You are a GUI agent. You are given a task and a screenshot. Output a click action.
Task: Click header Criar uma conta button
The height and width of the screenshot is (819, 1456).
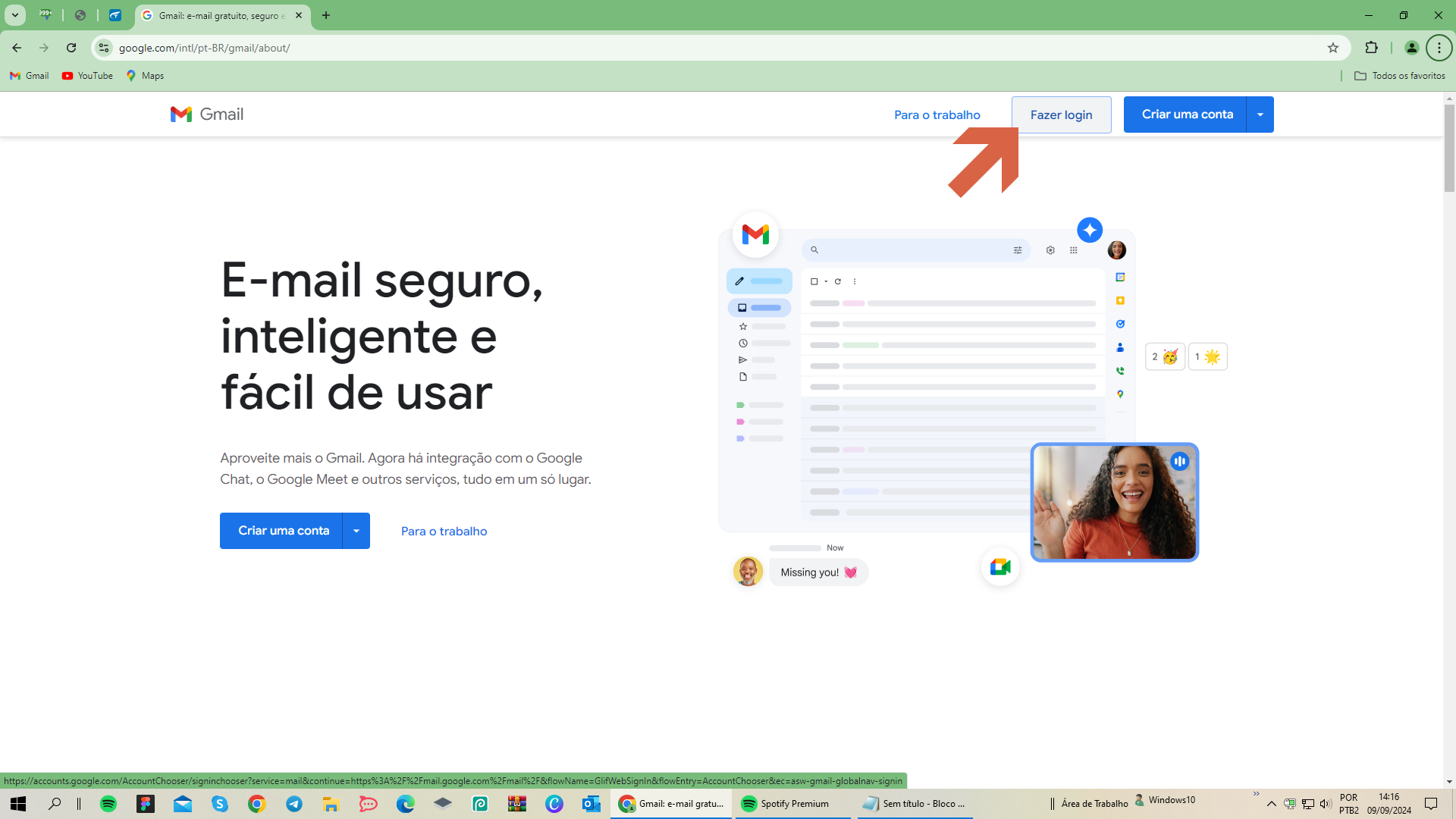(x=1185, y=115)
